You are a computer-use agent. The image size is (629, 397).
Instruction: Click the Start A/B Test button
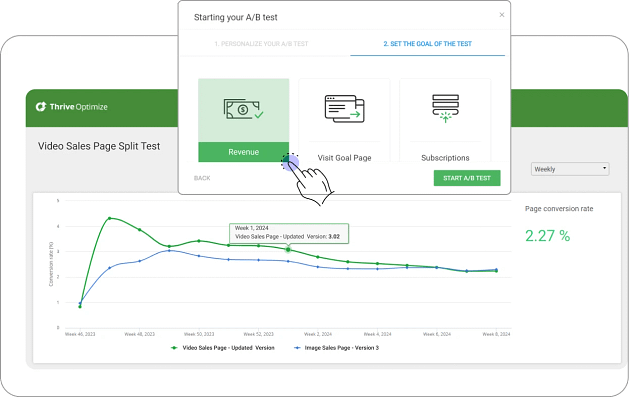coord(467,178)
